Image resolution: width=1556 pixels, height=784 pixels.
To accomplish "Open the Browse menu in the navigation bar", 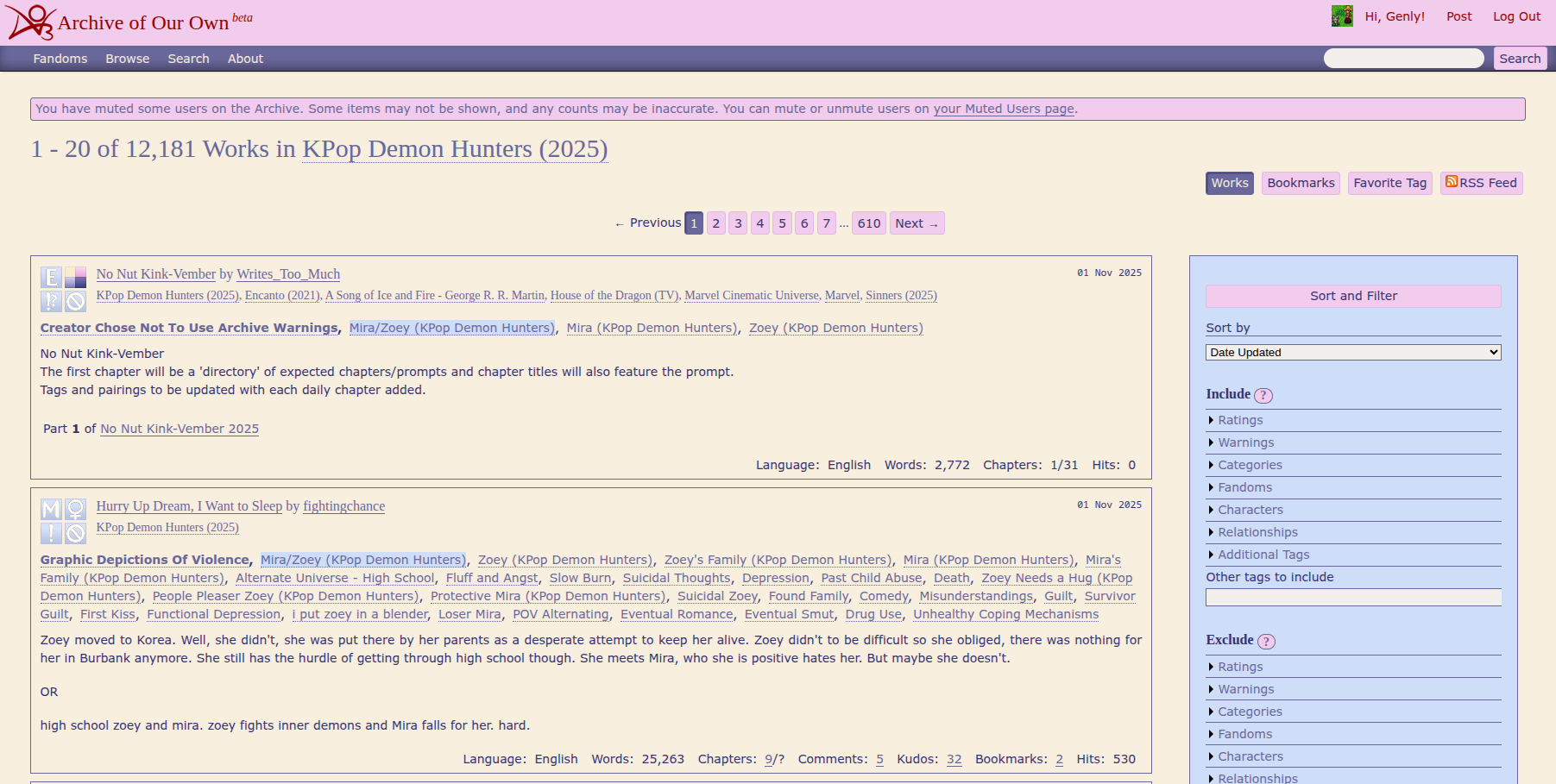I will point(128,59).
